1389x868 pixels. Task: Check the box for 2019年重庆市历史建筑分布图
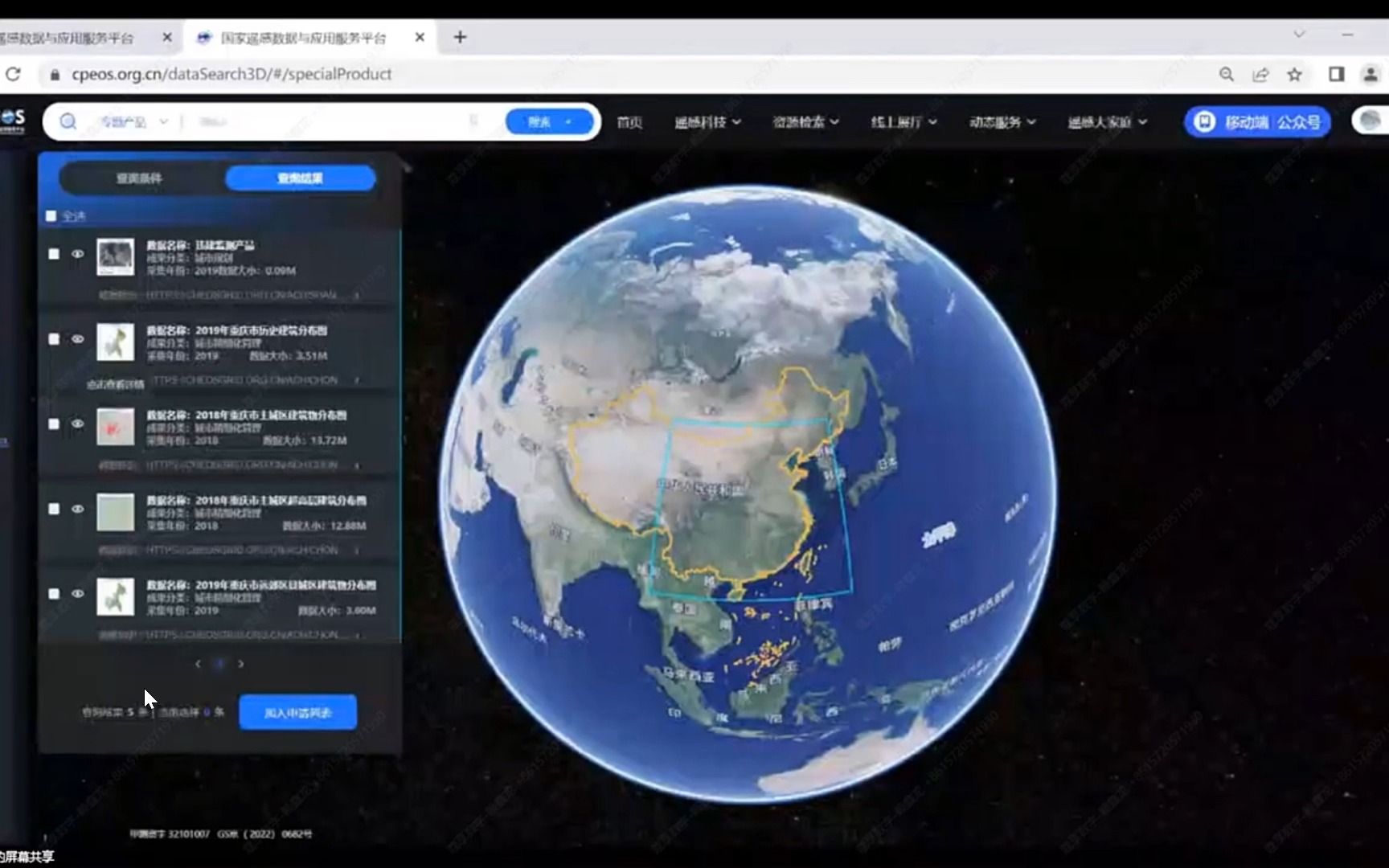coord(54,339)
